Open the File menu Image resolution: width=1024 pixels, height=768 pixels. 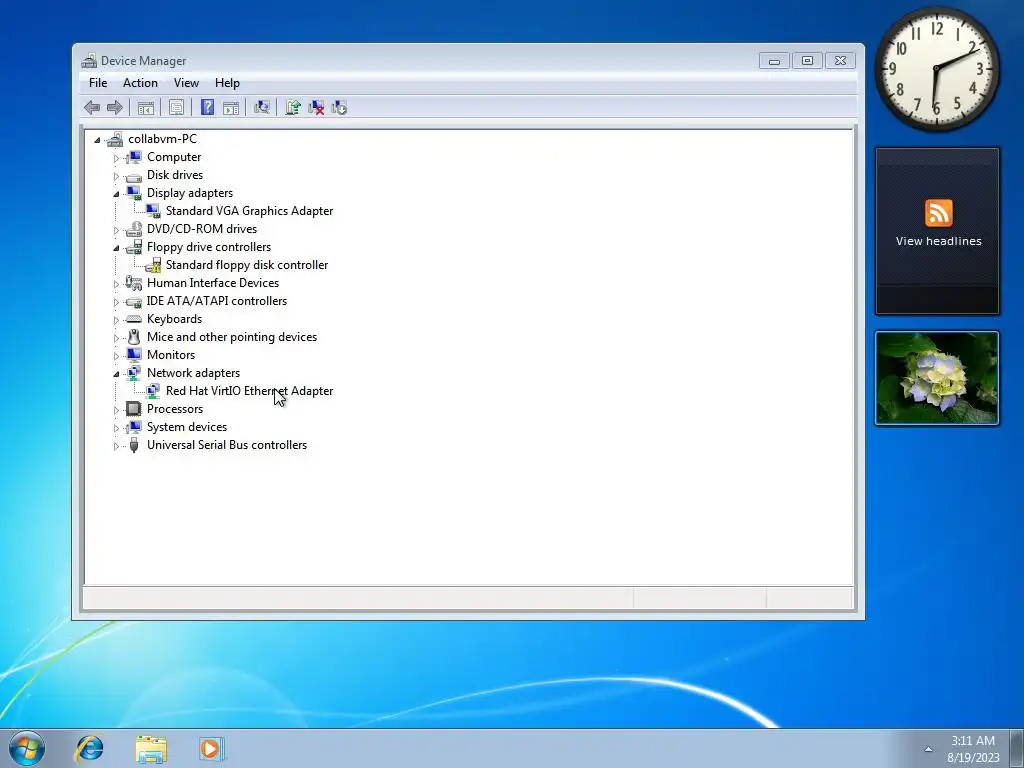pos(98,83)
